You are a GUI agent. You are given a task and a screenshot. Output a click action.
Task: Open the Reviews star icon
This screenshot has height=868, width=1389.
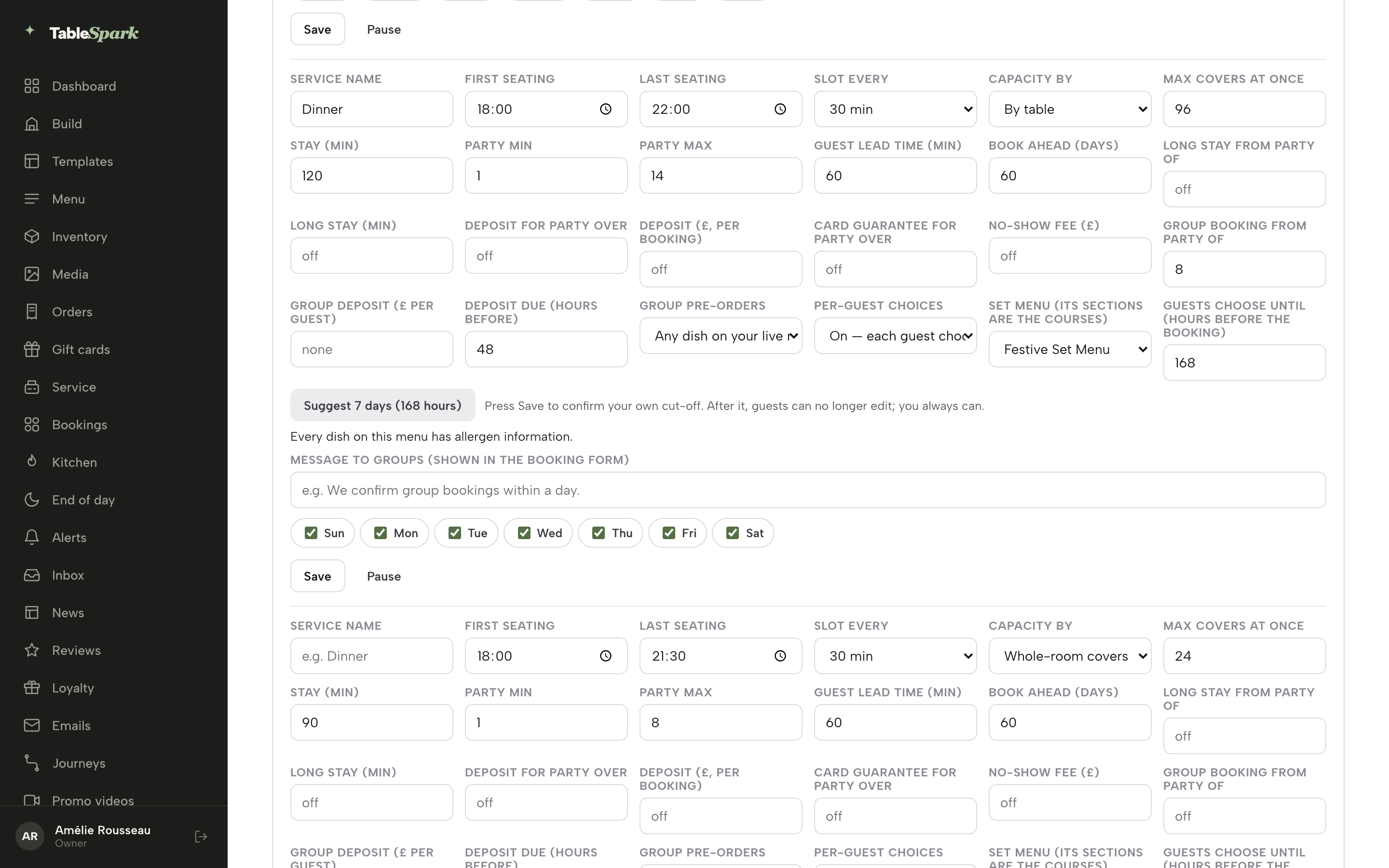(x=32, y=650)
